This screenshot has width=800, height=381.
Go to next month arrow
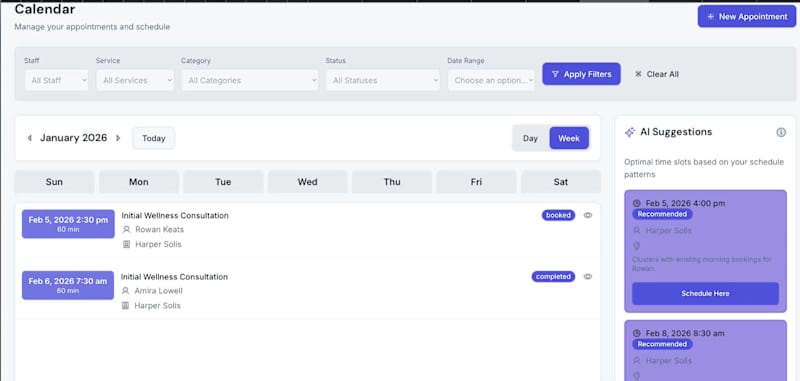point(118,138)
